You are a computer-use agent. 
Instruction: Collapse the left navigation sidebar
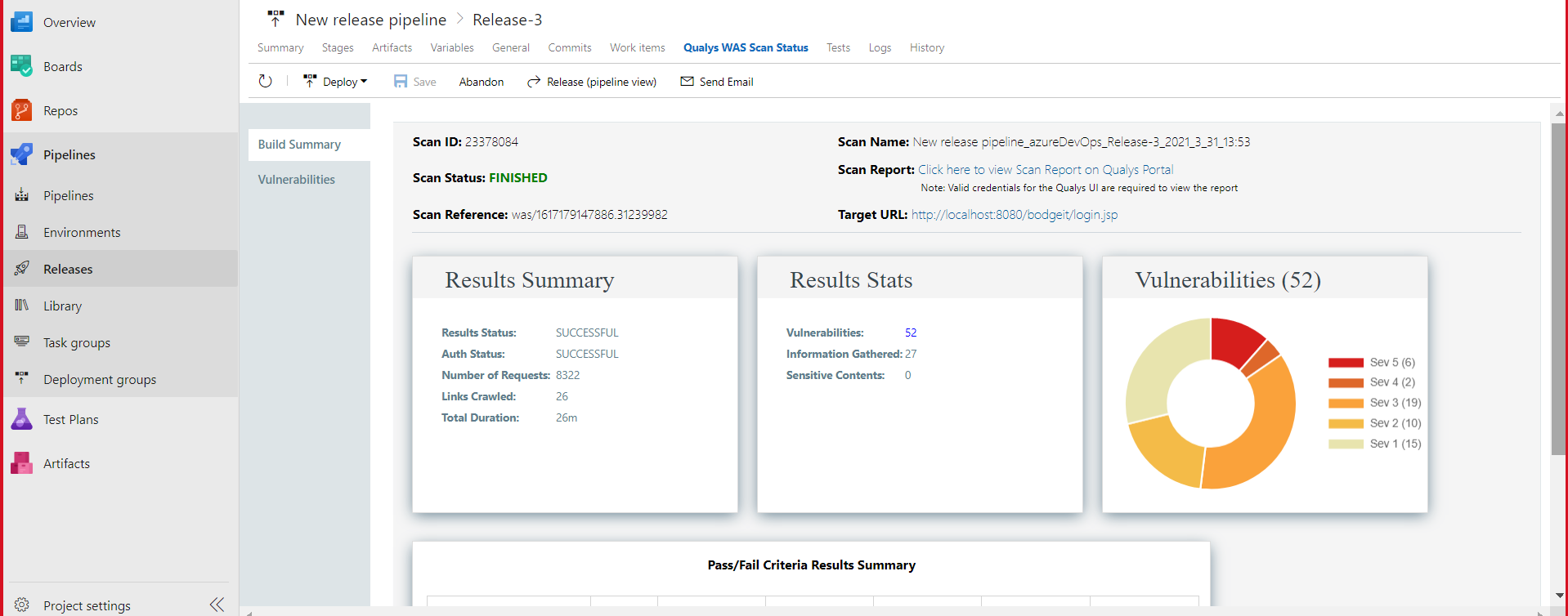pos(217,605)
